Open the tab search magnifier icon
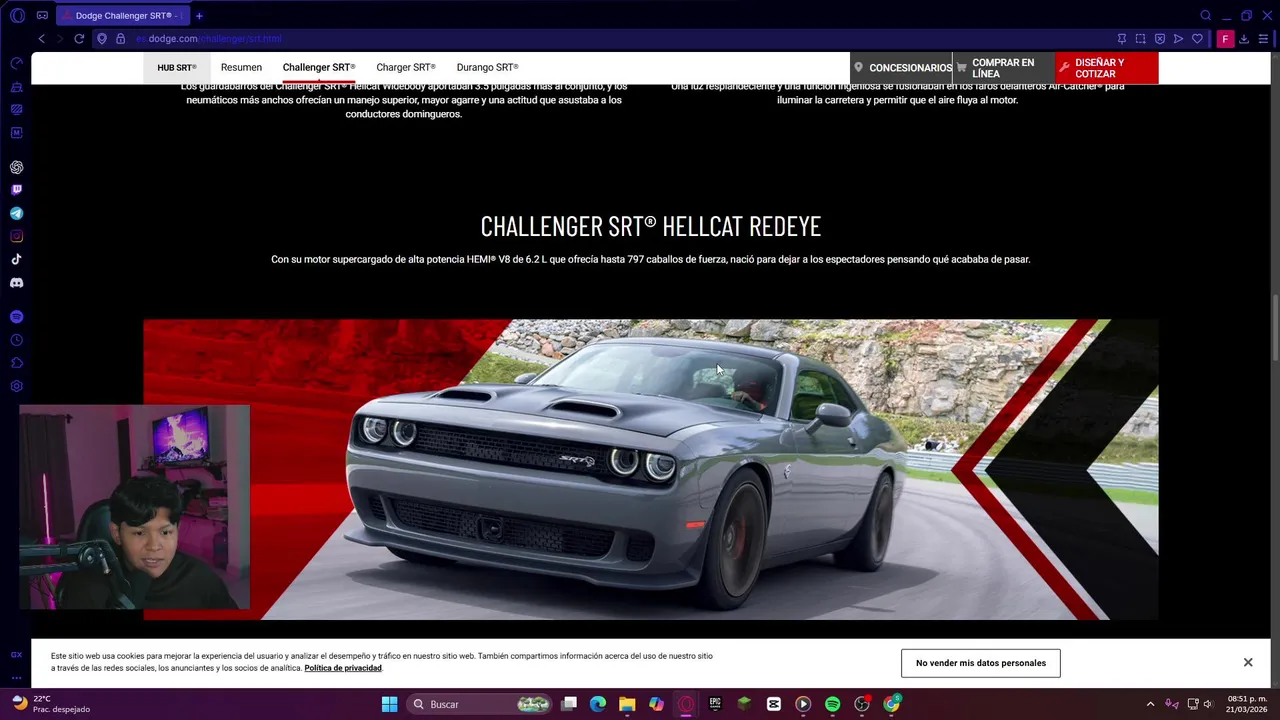The image size is (1280, 720). pyautogui.click(x=1205, y=15)
